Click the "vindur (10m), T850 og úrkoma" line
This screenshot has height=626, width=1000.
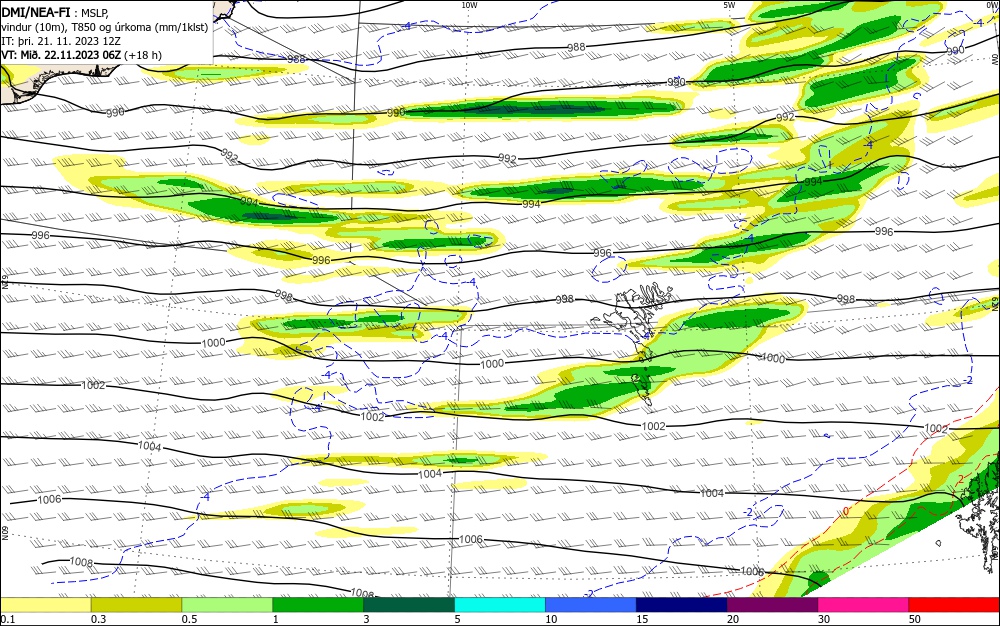104,27
